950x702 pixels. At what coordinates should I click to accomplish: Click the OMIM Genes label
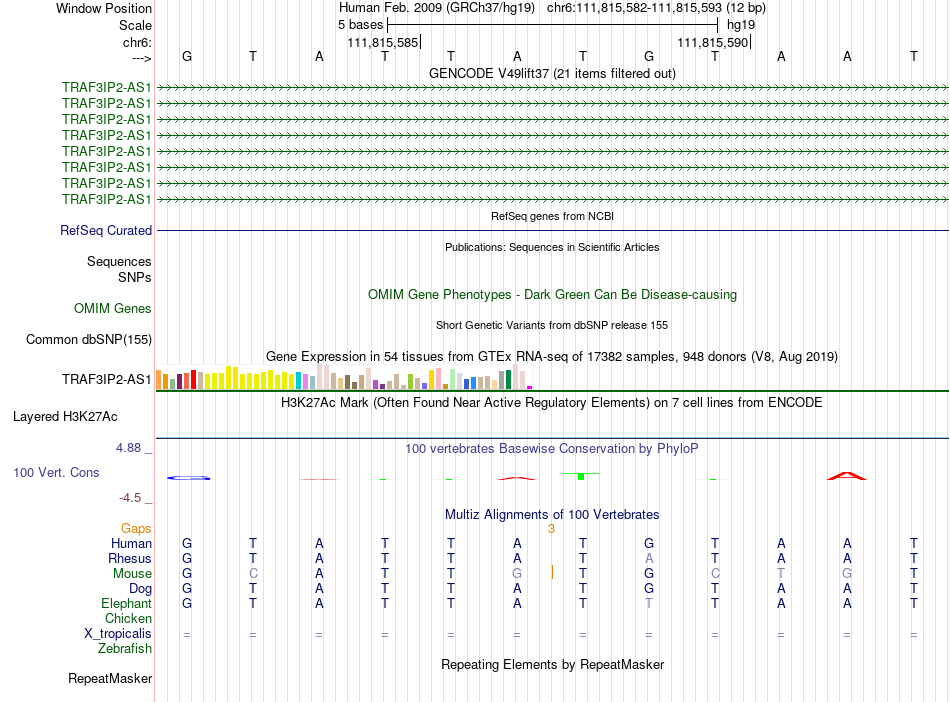[x=112, y=308]
